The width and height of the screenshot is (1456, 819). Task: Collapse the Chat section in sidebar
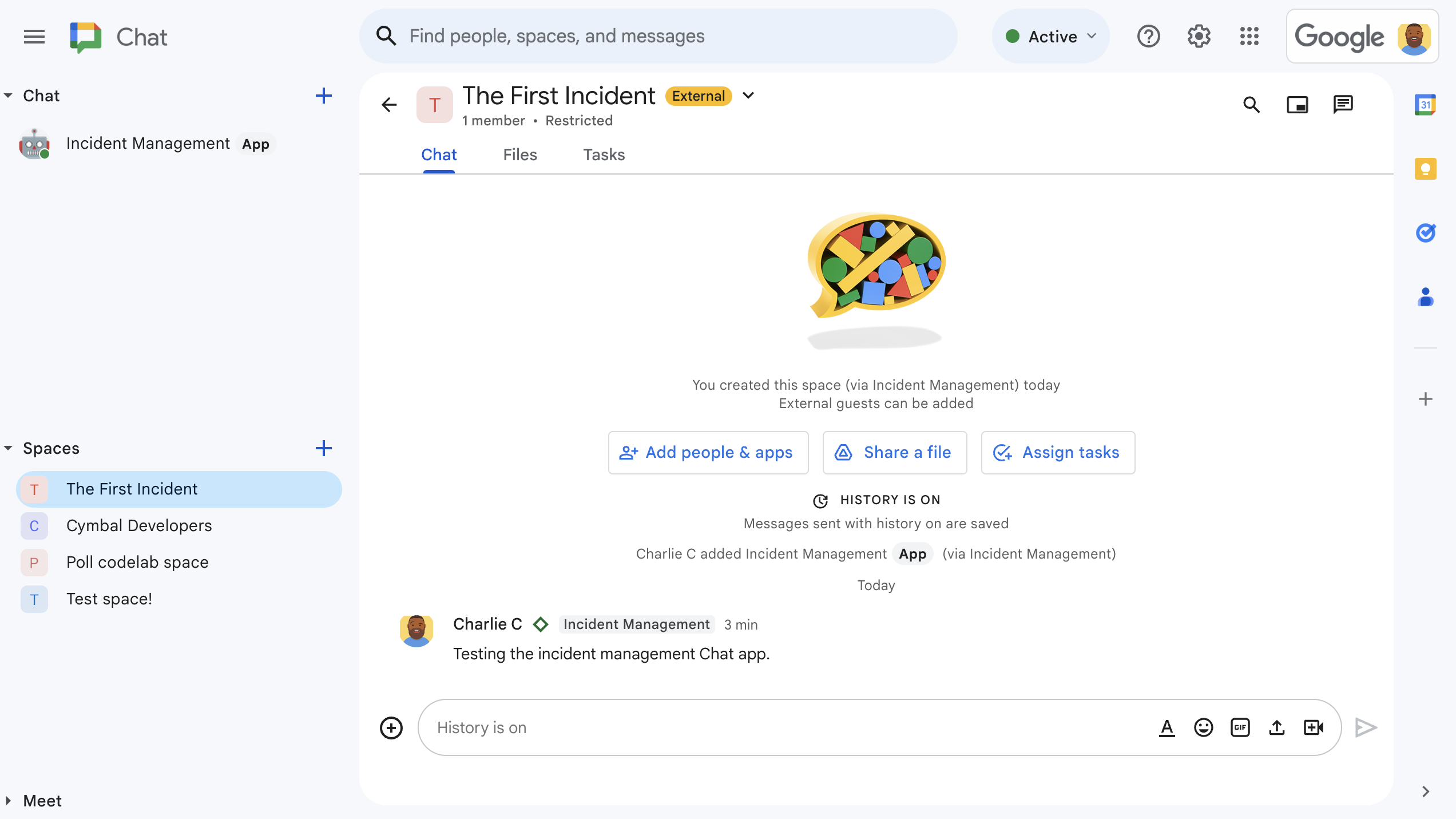click(8, 95)
